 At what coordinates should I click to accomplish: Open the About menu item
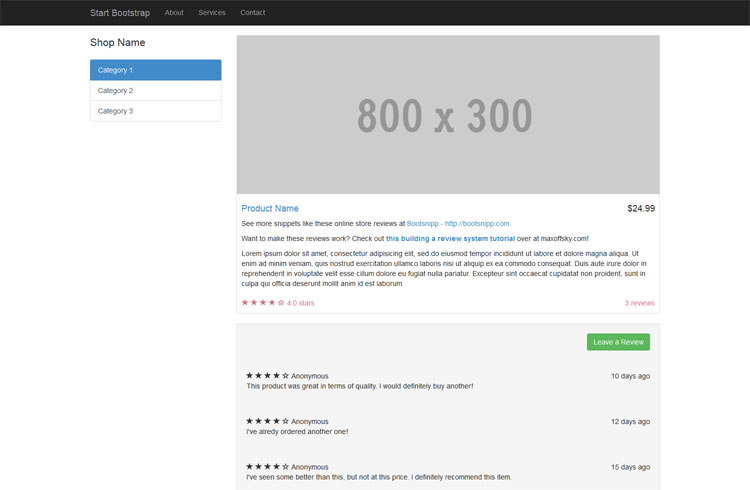point(174,12)
